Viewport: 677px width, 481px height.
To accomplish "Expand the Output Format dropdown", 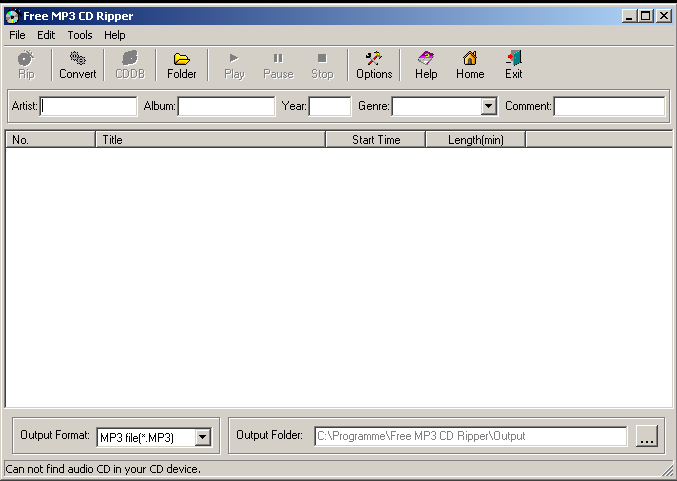I will [202, 437].
